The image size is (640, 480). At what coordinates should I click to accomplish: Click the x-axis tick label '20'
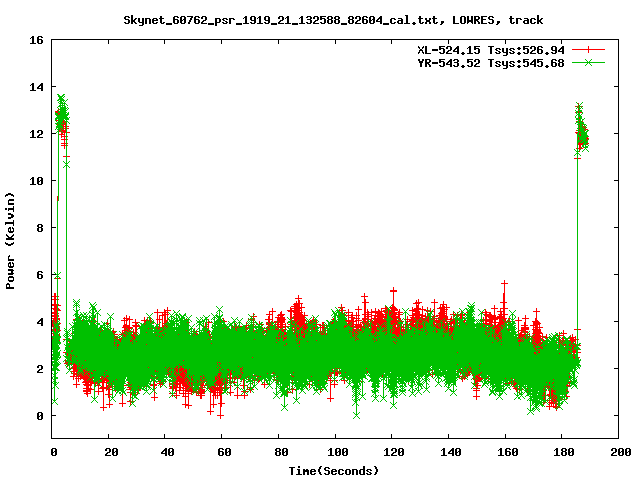click(111, 452)
